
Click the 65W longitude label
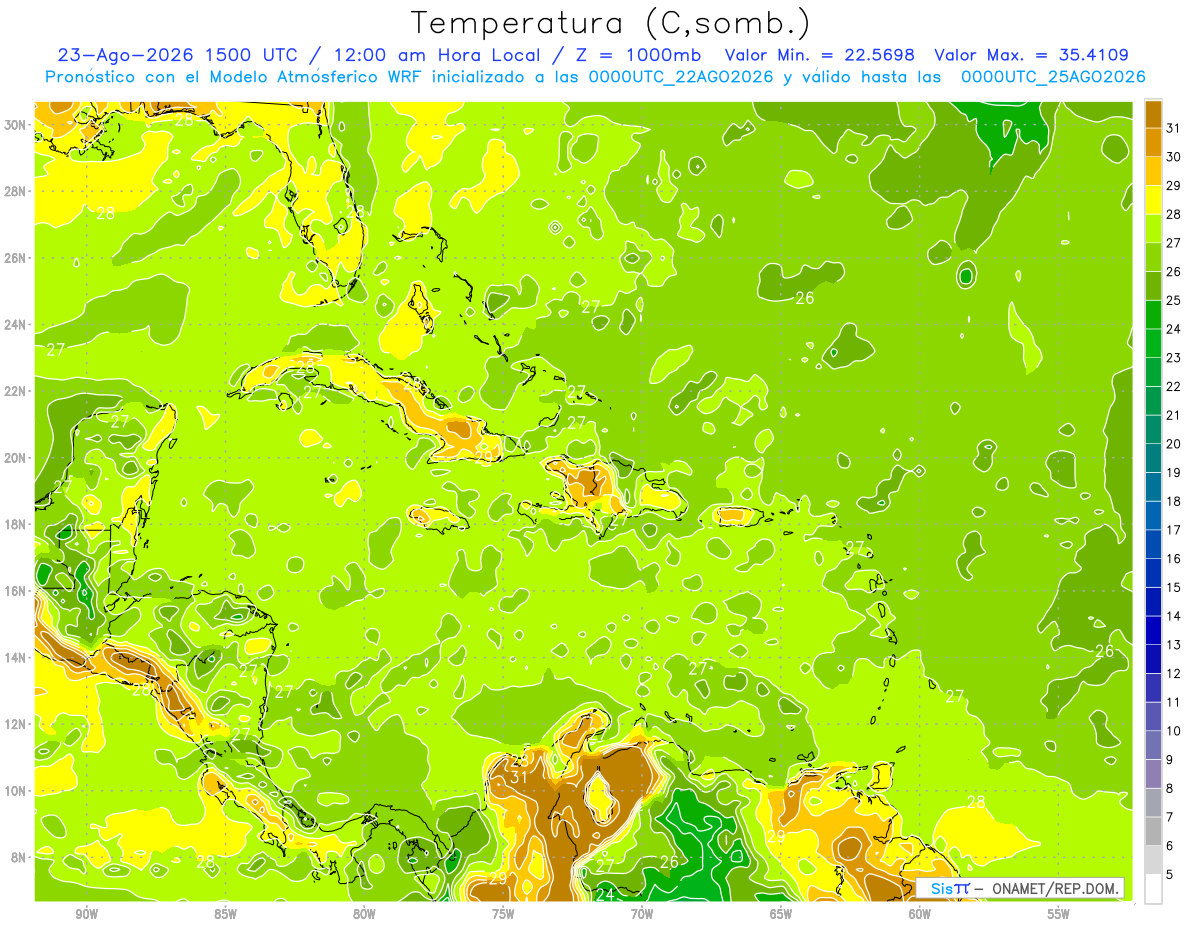coord(781,914)
